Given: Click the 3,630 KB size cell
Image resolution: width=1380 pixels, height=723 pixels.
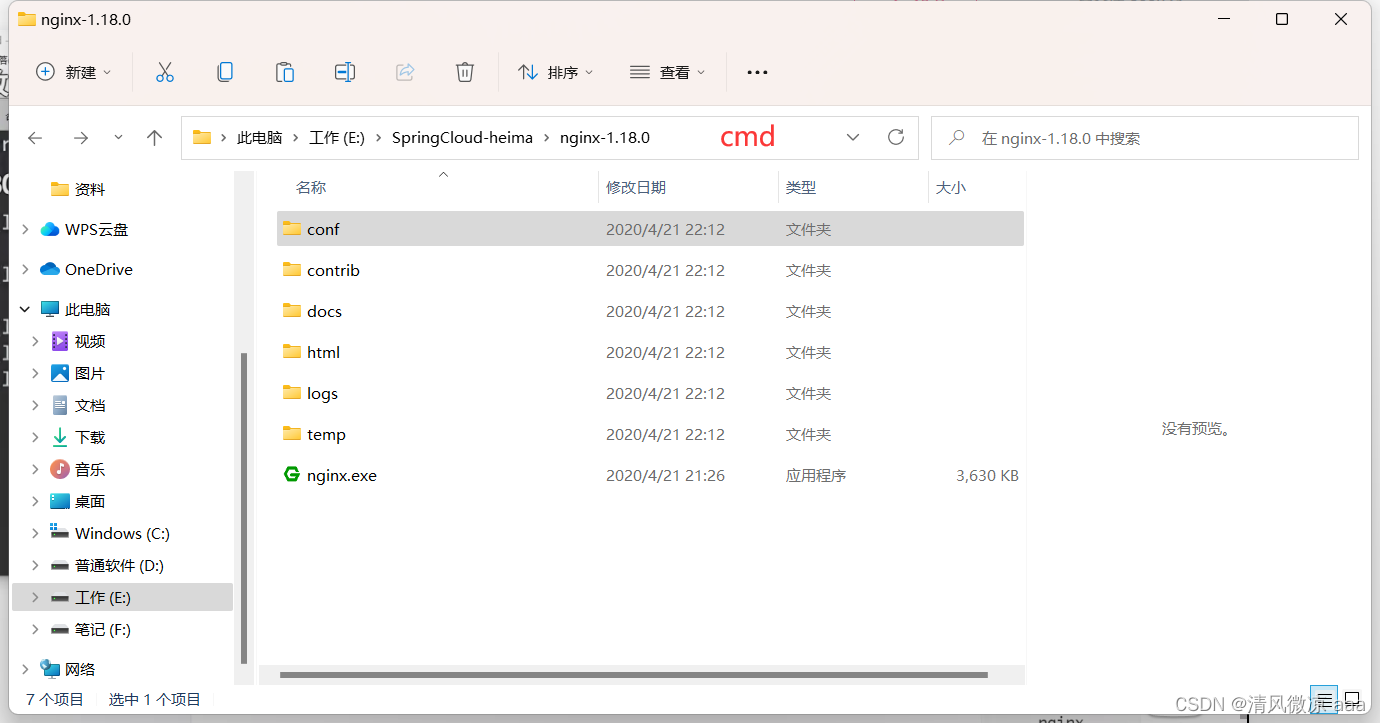Looking at the screenshot, I should click(987, 476).
